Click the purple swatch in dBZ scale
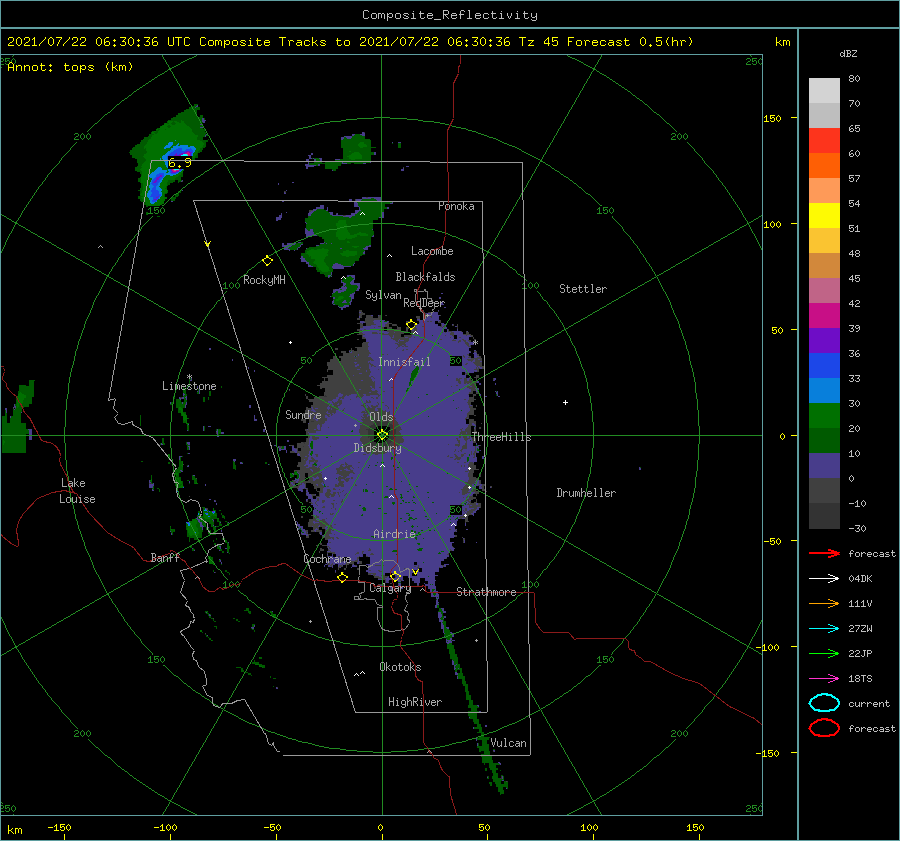 (824, 341)
